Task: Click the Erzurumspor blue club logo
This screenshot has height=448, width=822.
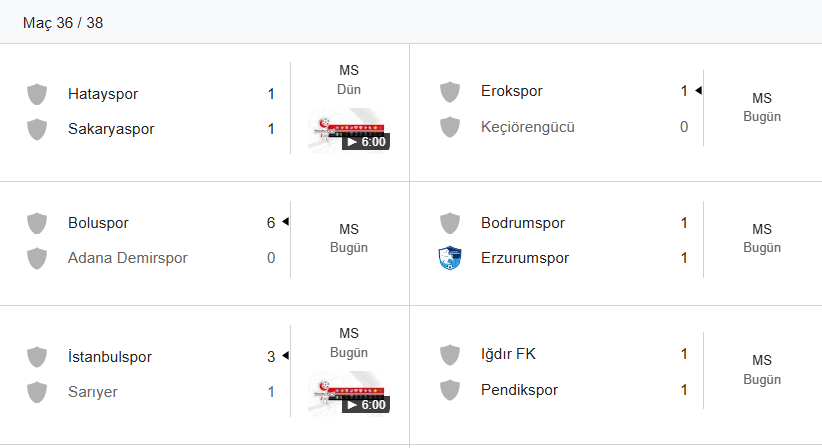Action: pos(450,258)
